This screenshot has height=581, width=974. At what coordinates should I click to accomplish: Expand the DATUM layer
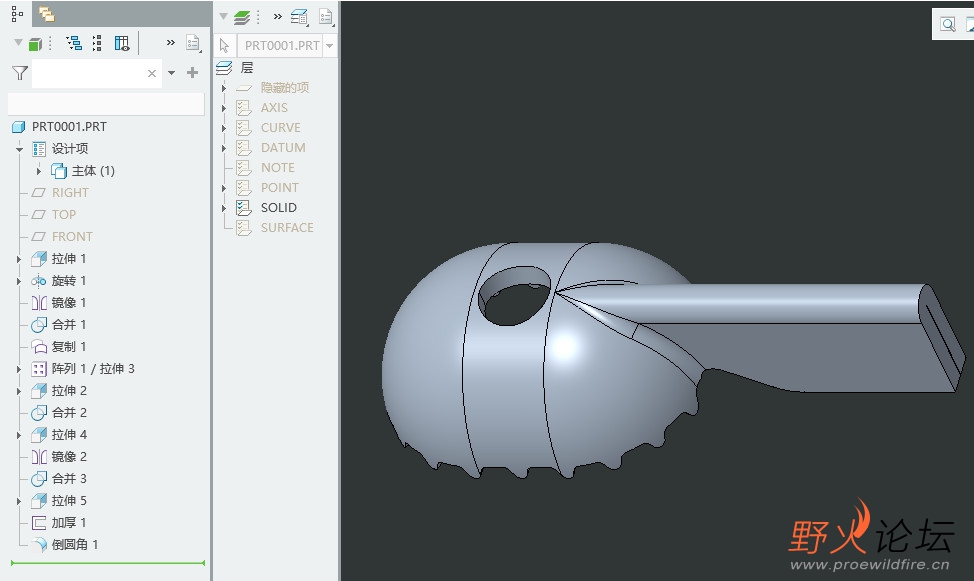click(224, 148)
